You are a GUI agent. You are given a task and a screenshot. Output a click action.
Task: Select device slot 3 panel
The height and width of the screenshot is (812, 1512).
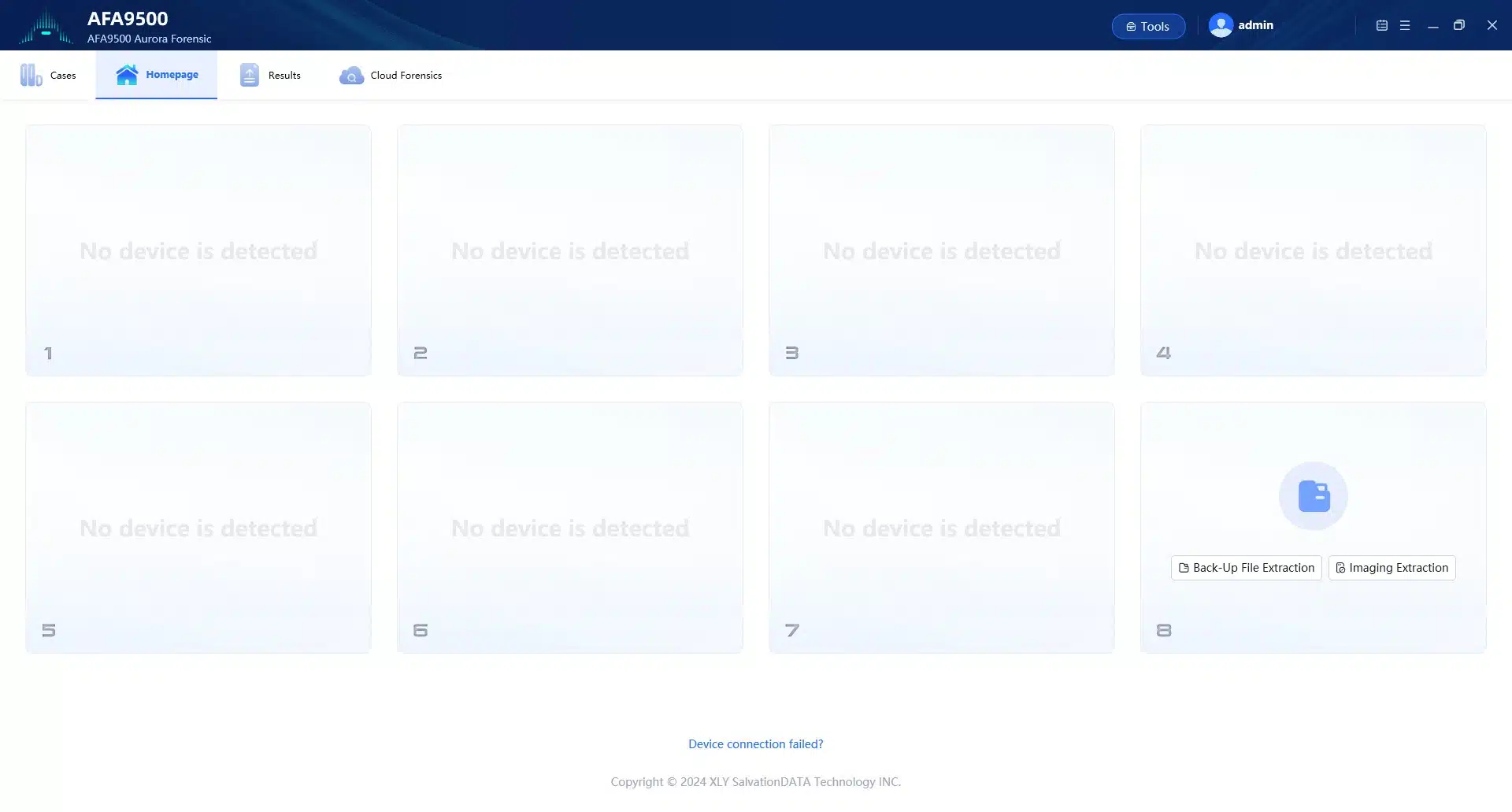pyautogui.click(x=942, y=250)
